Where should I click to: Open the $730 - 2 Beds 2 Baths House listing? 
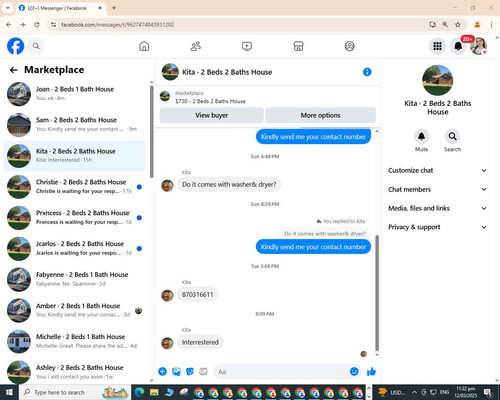pos(210,101)
